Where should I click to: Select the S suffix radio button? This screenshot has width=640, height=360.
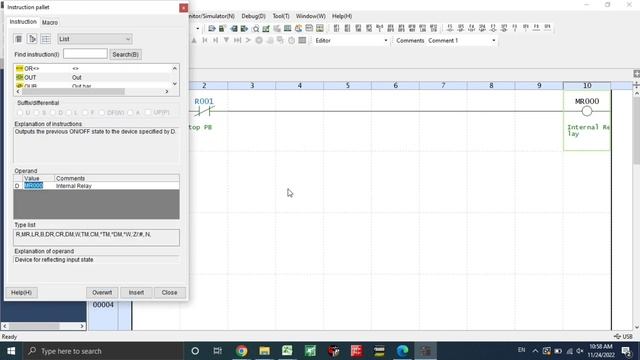36,112
